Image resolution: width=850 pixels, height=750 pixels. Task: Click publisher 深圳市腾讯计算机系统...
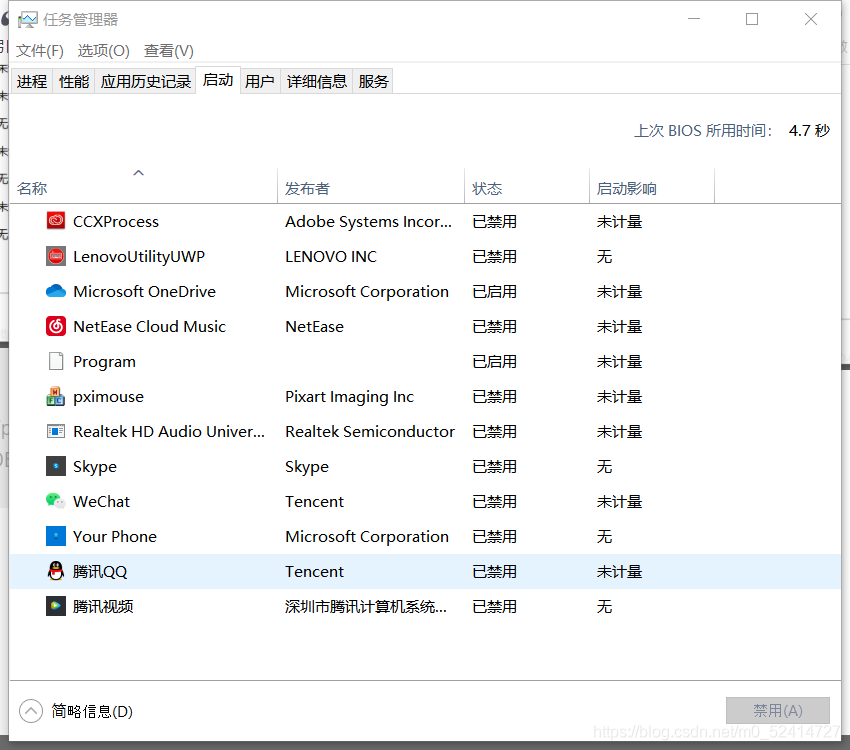366,606
